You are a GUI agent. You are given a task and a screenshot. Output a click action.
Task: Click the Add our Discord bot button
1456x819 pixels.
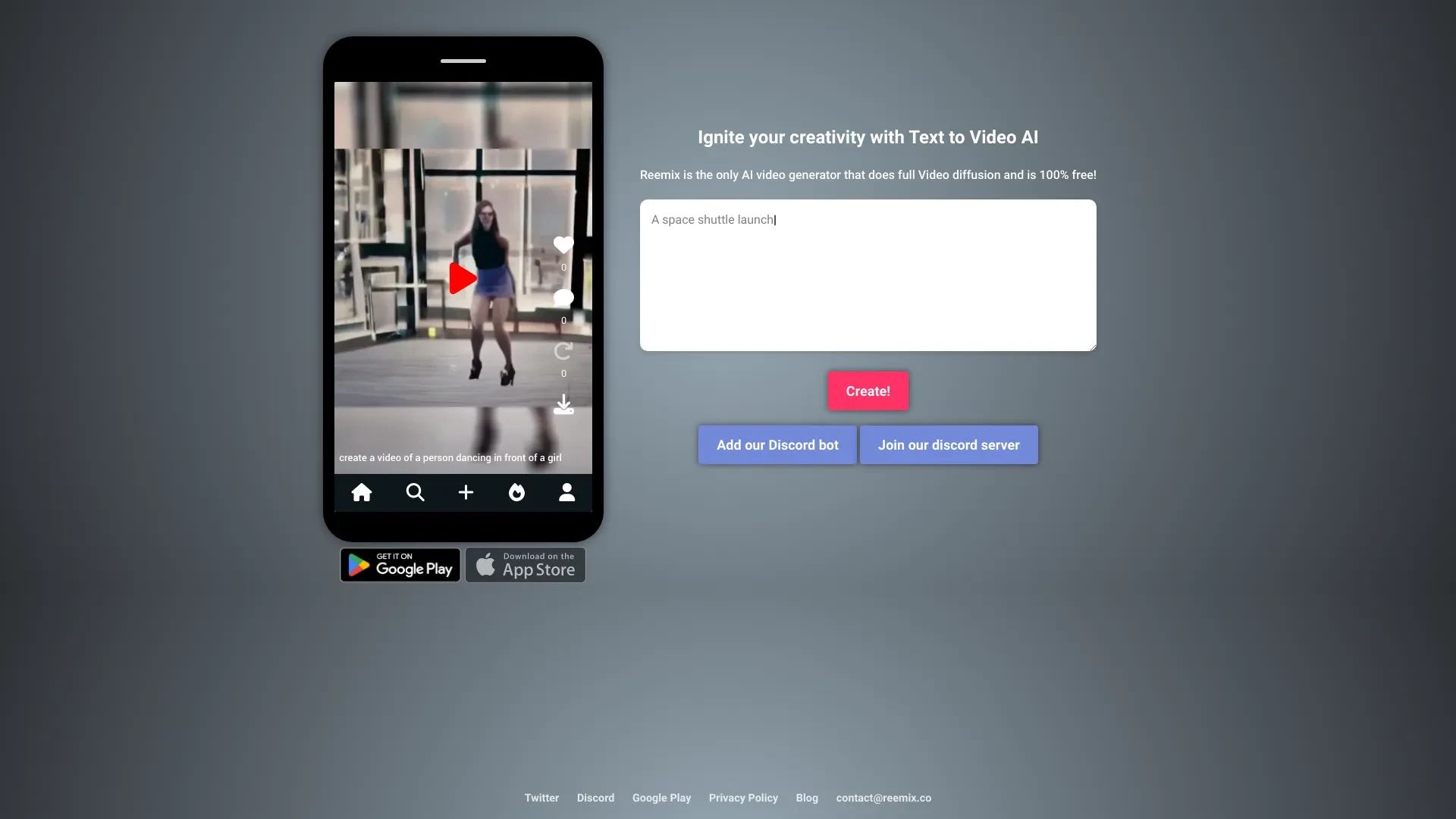778,444
